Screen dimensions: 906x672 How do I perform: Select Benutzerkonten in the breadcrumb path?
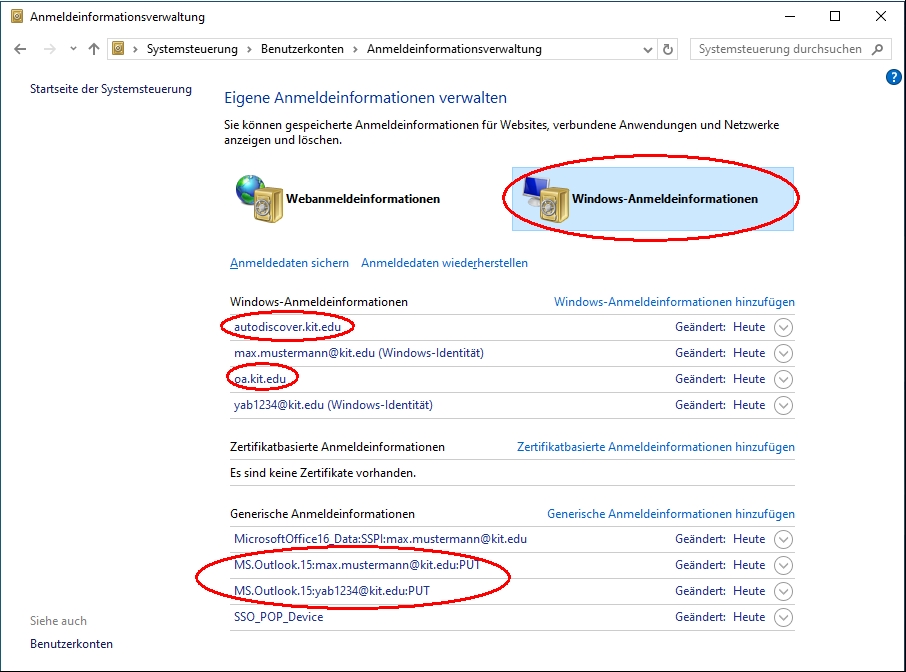pyautogui.click(x=302, y=49)
